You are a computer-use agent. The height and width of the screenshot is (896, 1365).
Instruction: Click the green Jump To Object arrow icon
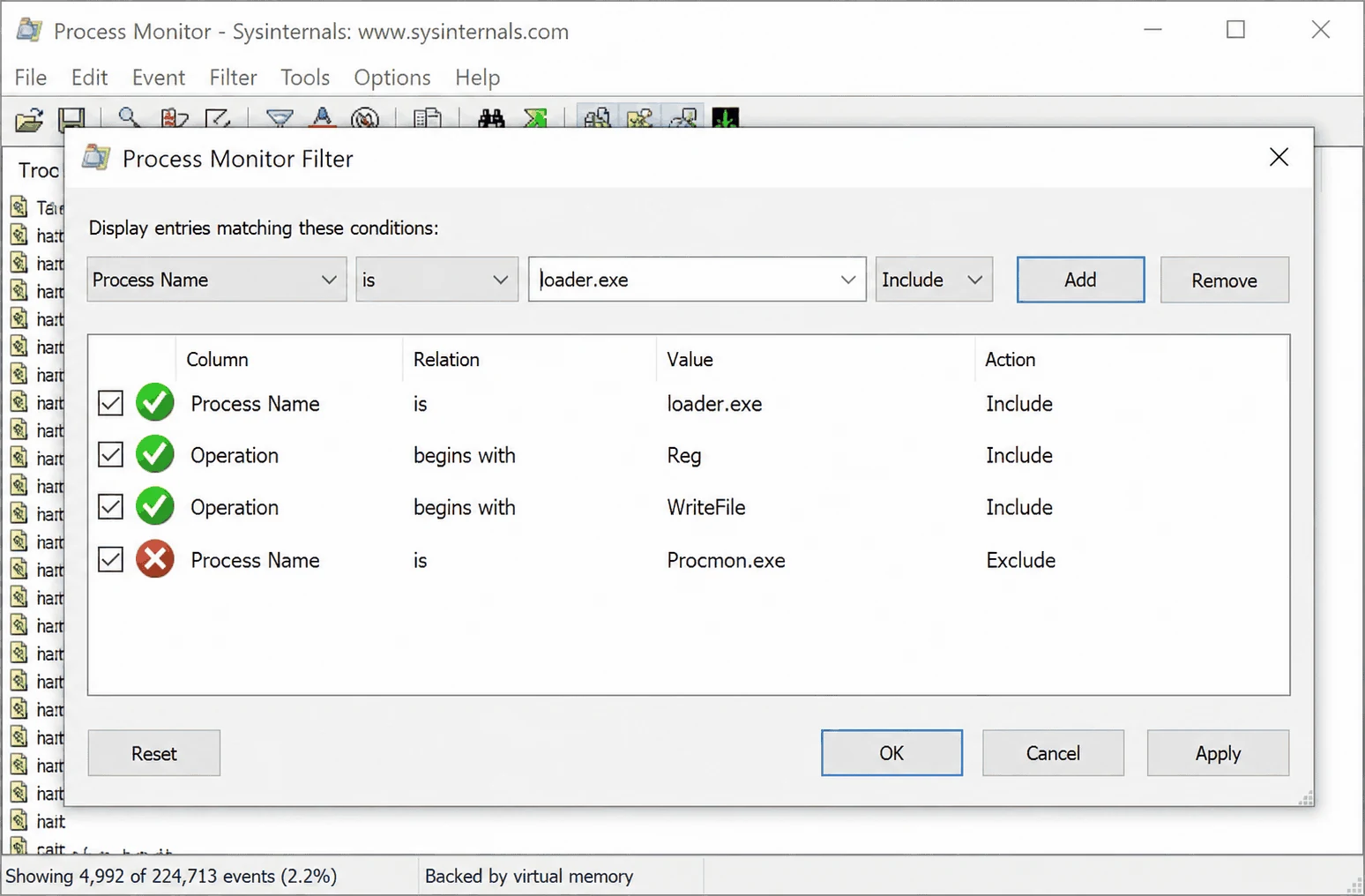[x=535, y=117]
